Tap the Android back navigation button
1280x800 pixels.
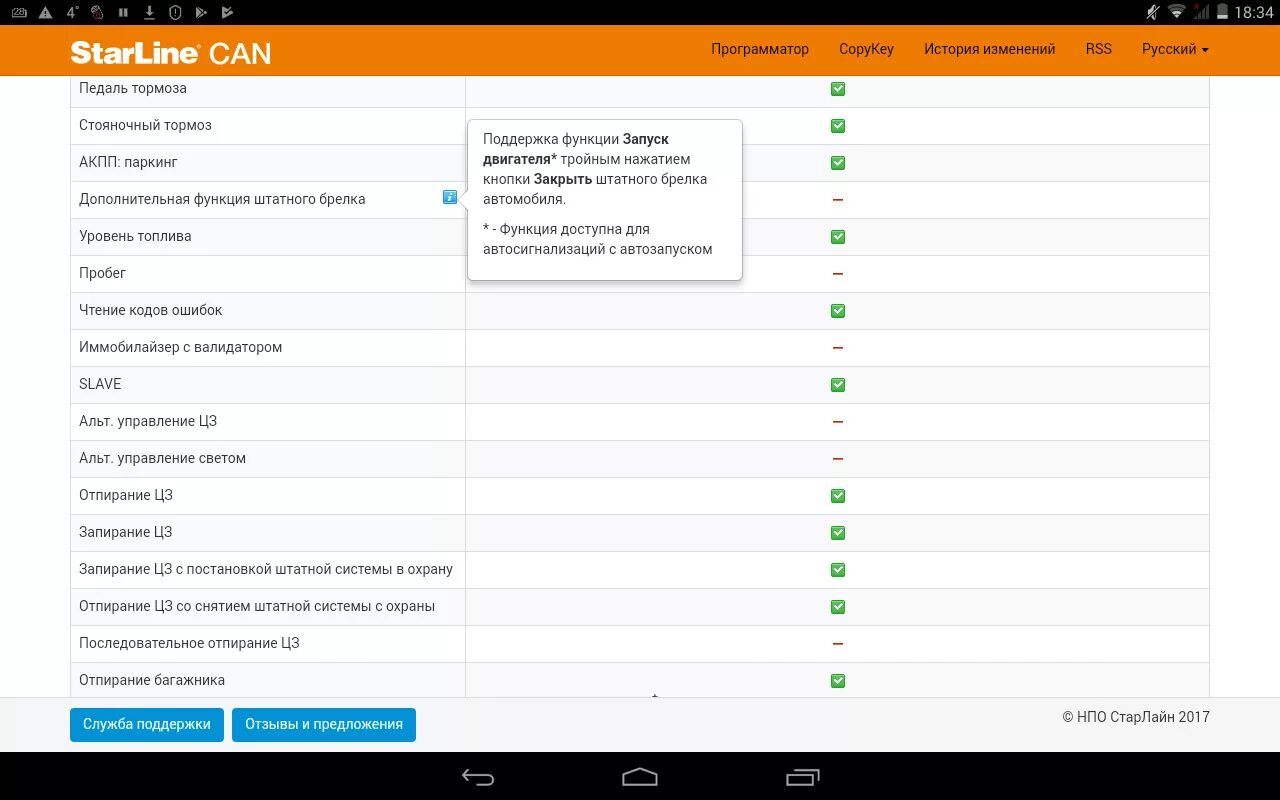point(478,777)
